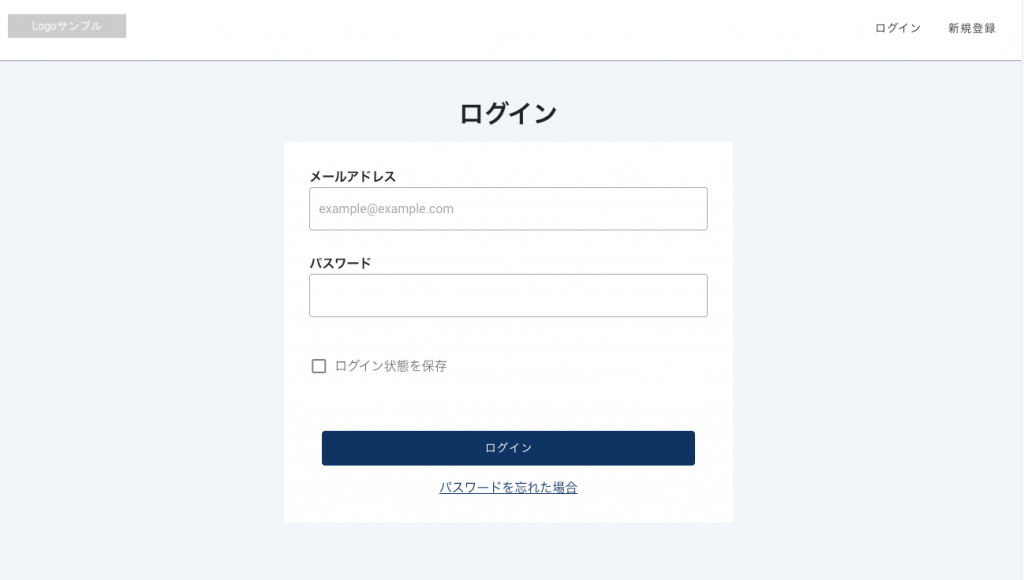Click the Logoサンプル logo image
This screenshot has height=580, width=1024.
coord(67,26)
